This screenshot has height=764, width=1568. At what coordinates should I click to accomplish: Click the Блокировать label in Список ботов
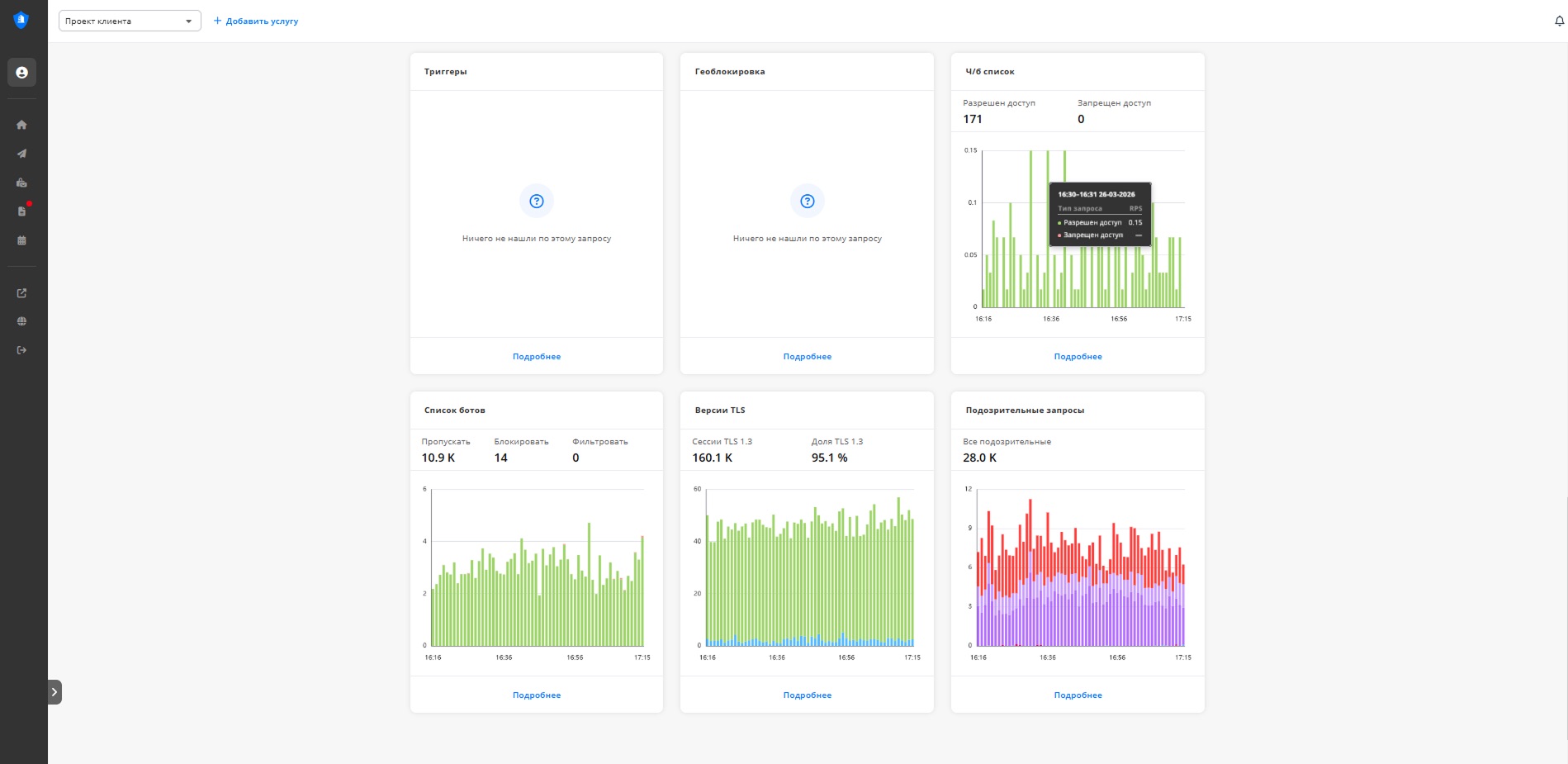pos(521,442)
